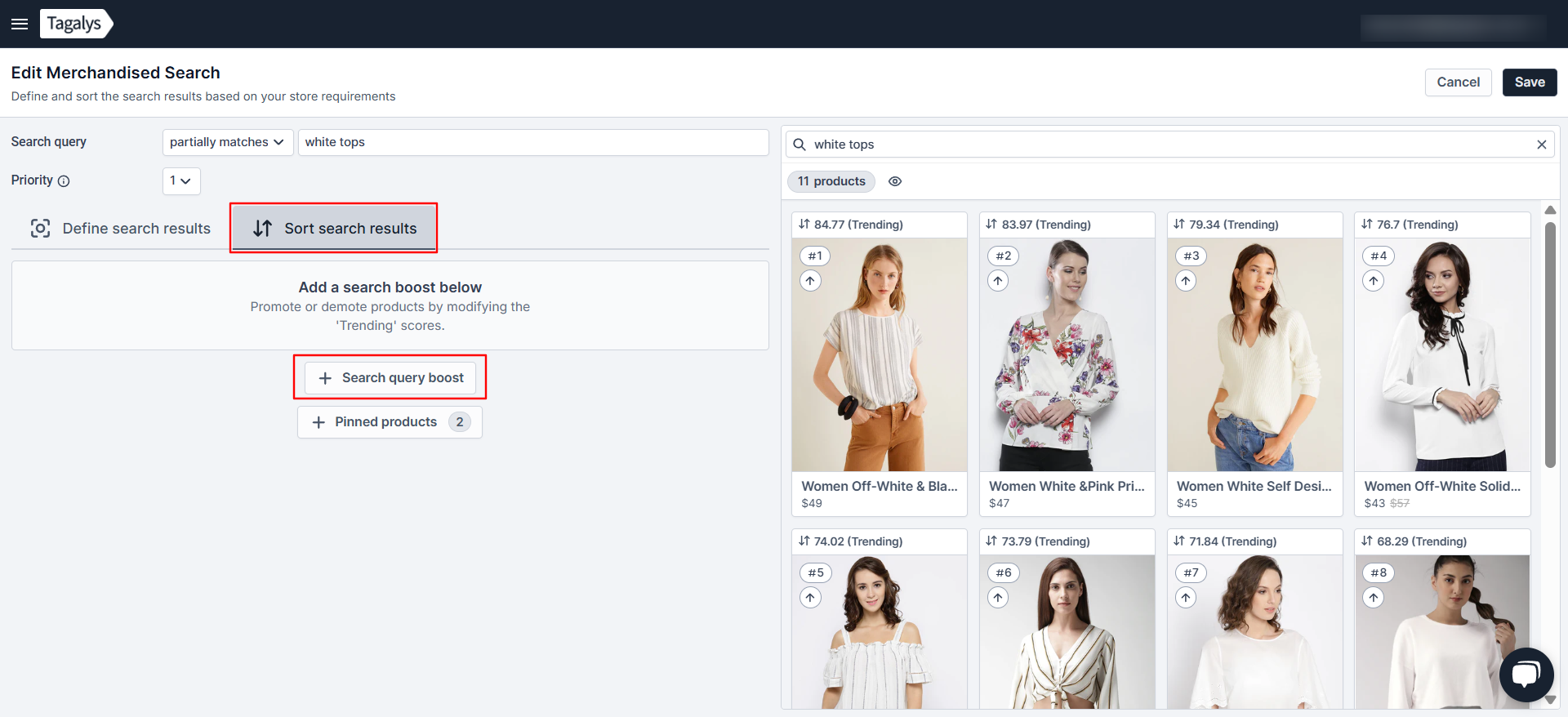The height and width of the screenshot is (717, 1568).
Task: Click the white tops search query field
Action: click(x=533, y=142)
